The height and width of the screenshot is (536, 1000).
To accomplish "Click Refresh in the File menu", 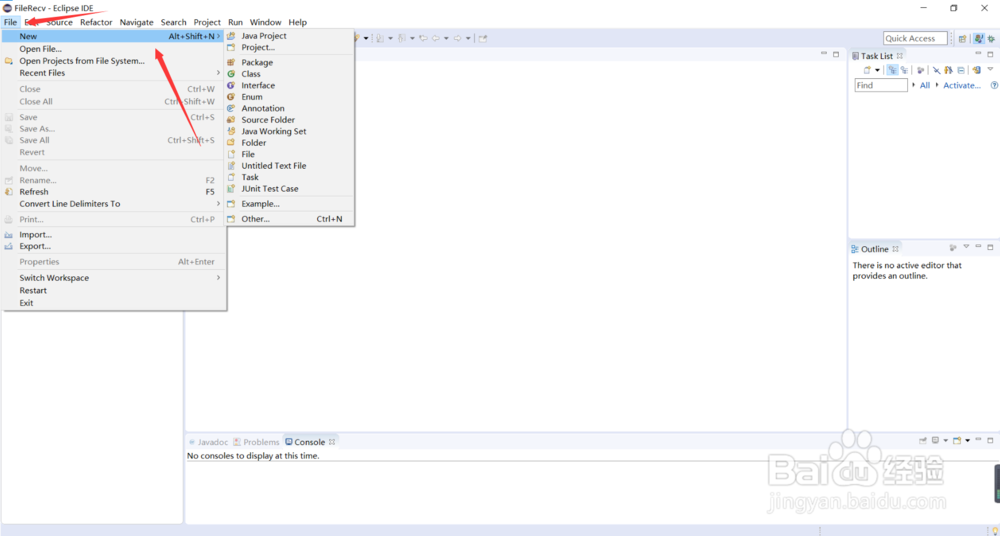I will point(114,192).
